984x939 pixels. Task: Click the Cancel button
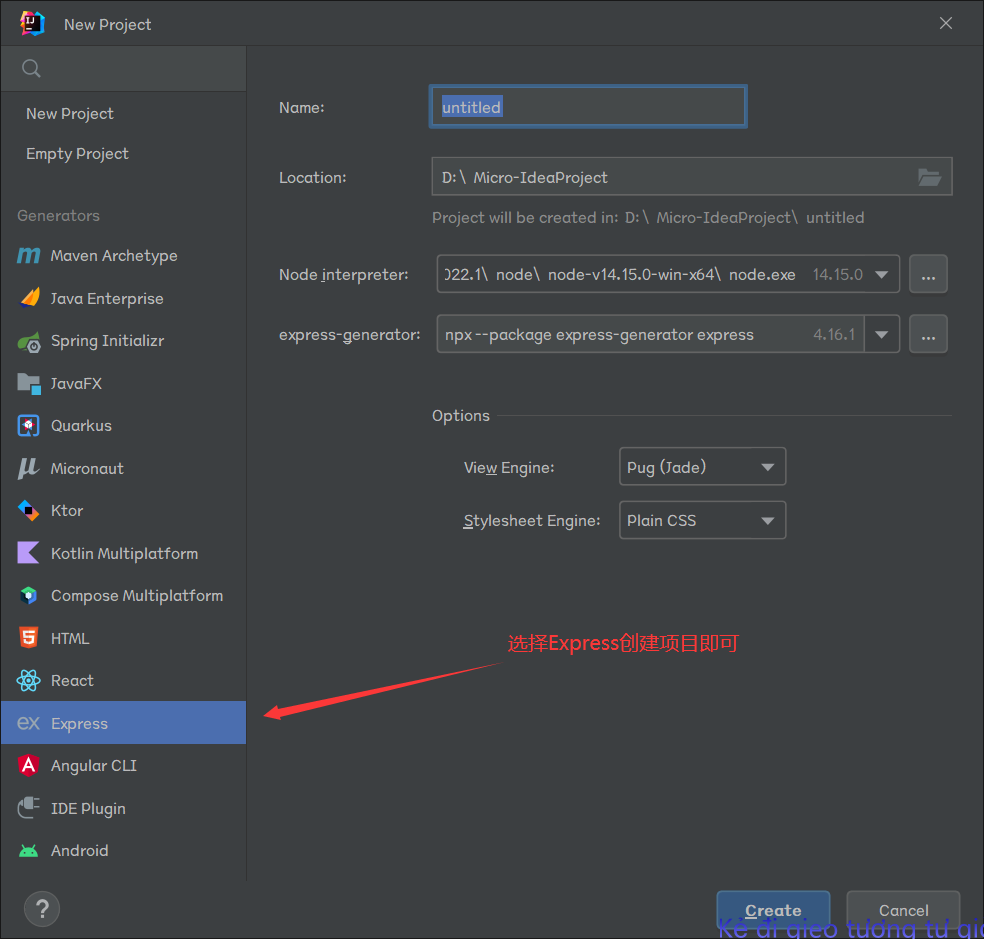pyautogui.click(x=903, y=909)
